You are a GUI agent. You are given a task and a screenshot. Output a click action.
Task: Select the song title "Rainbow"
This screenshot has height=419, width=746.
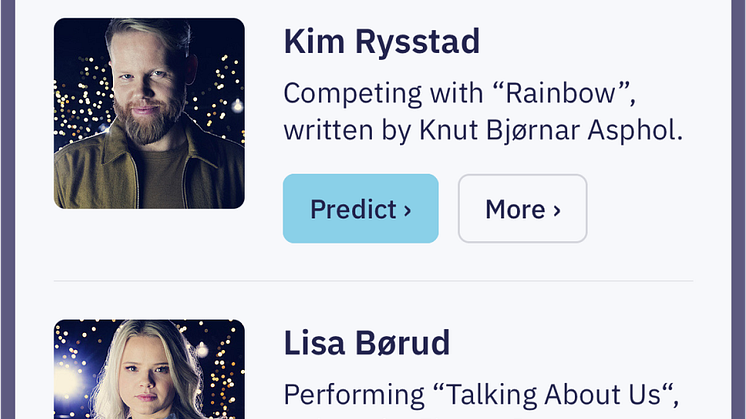point(561,93)
